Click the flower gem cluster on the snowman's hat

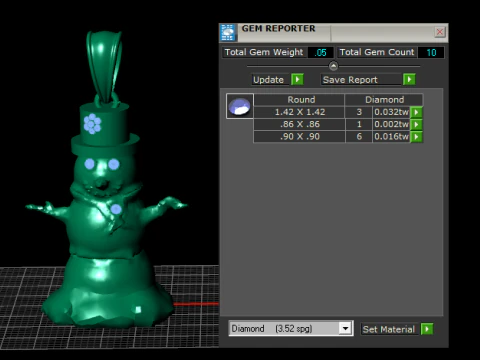coord(92,124)
